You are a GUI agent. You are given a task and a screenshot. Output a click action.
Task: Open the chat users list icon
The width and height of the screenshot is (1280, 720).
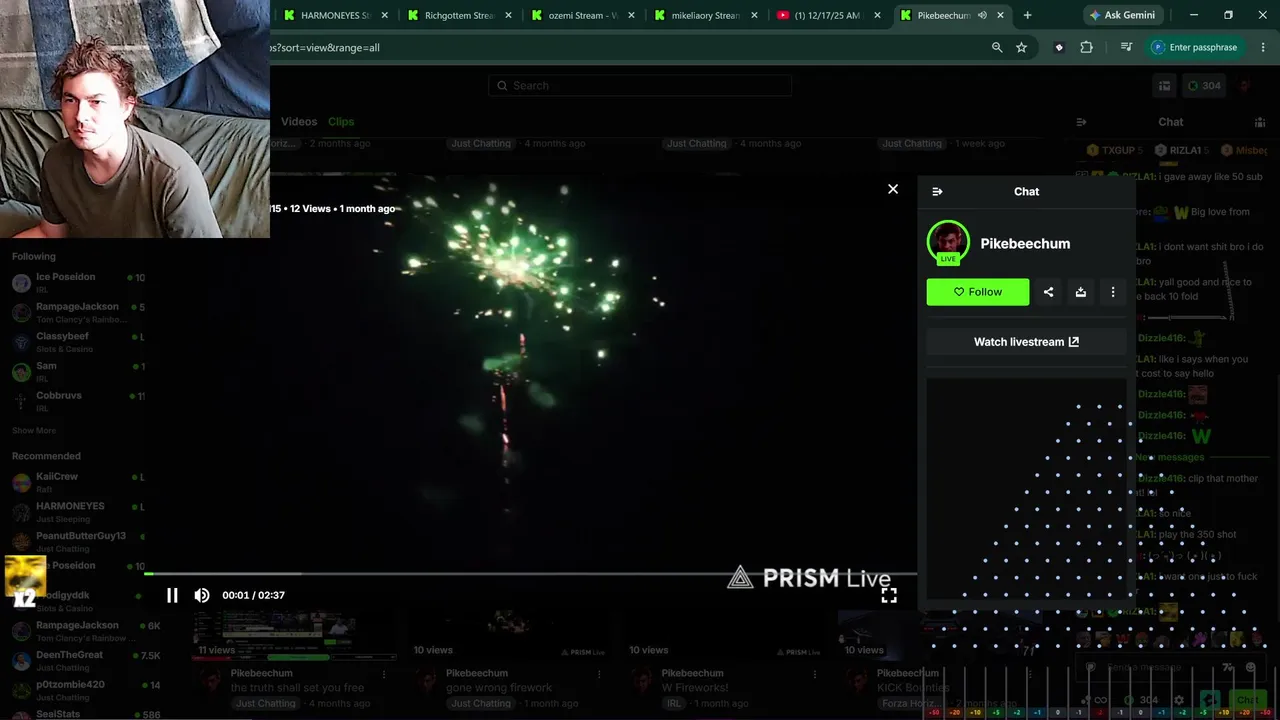(x=1260, y=122)
